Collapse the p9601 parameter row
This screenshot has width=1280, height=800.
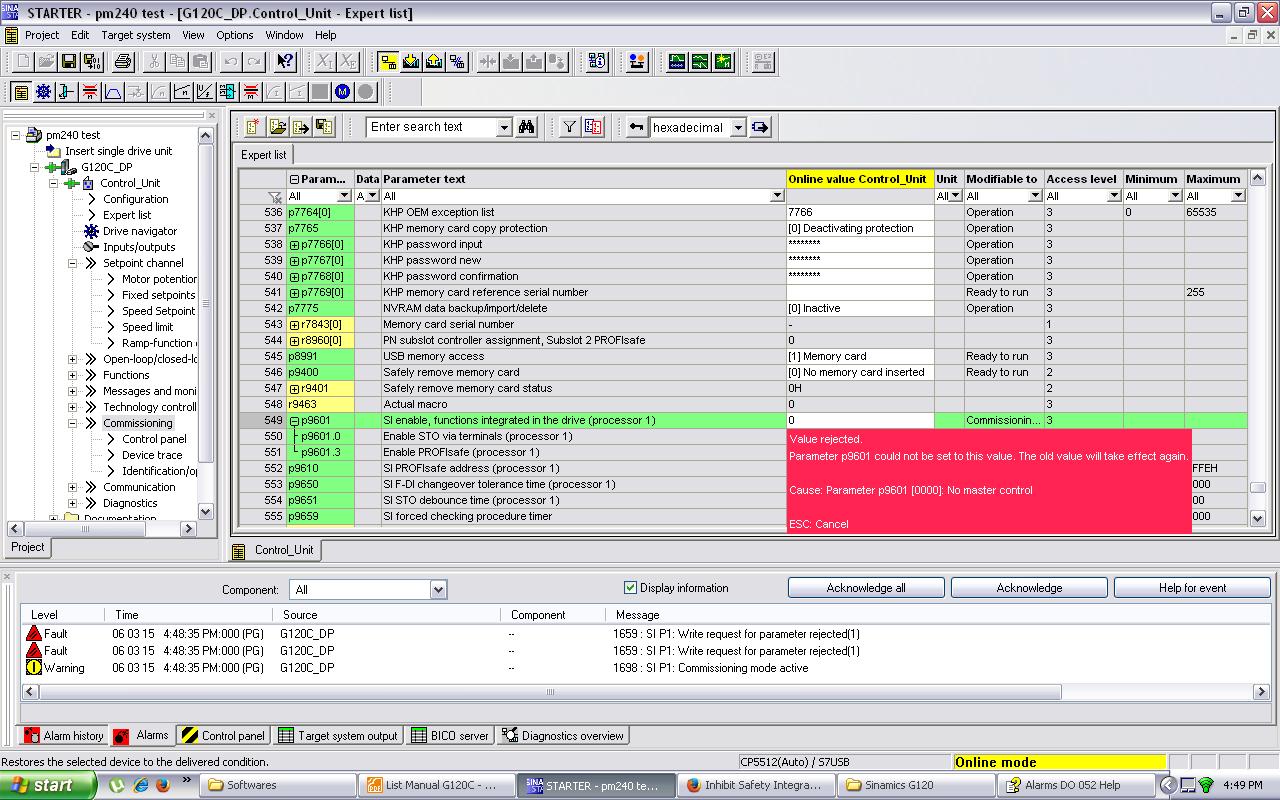[x=294, y=421]
